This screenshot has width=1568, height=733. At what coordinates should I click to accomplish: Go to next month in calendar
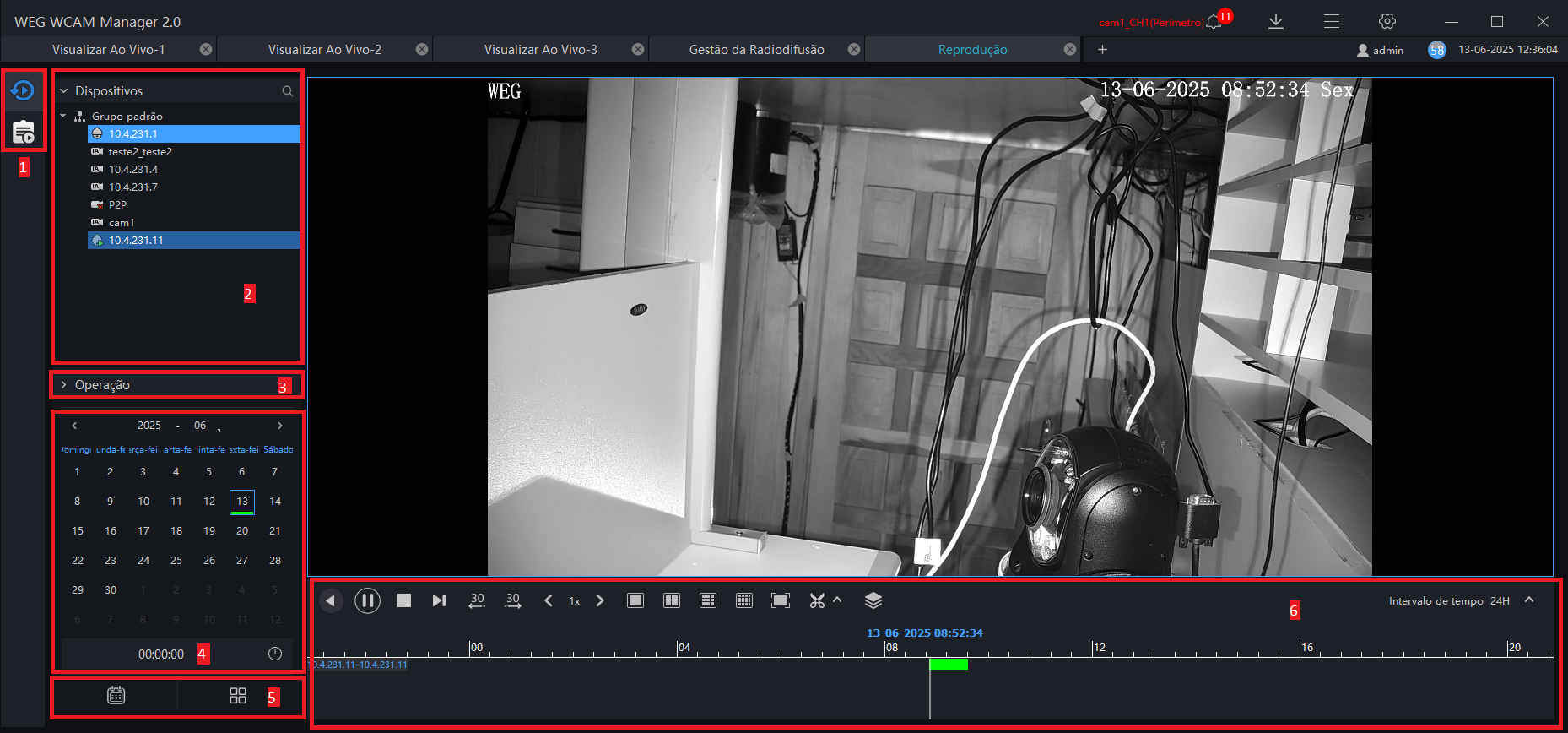(280, 426)
